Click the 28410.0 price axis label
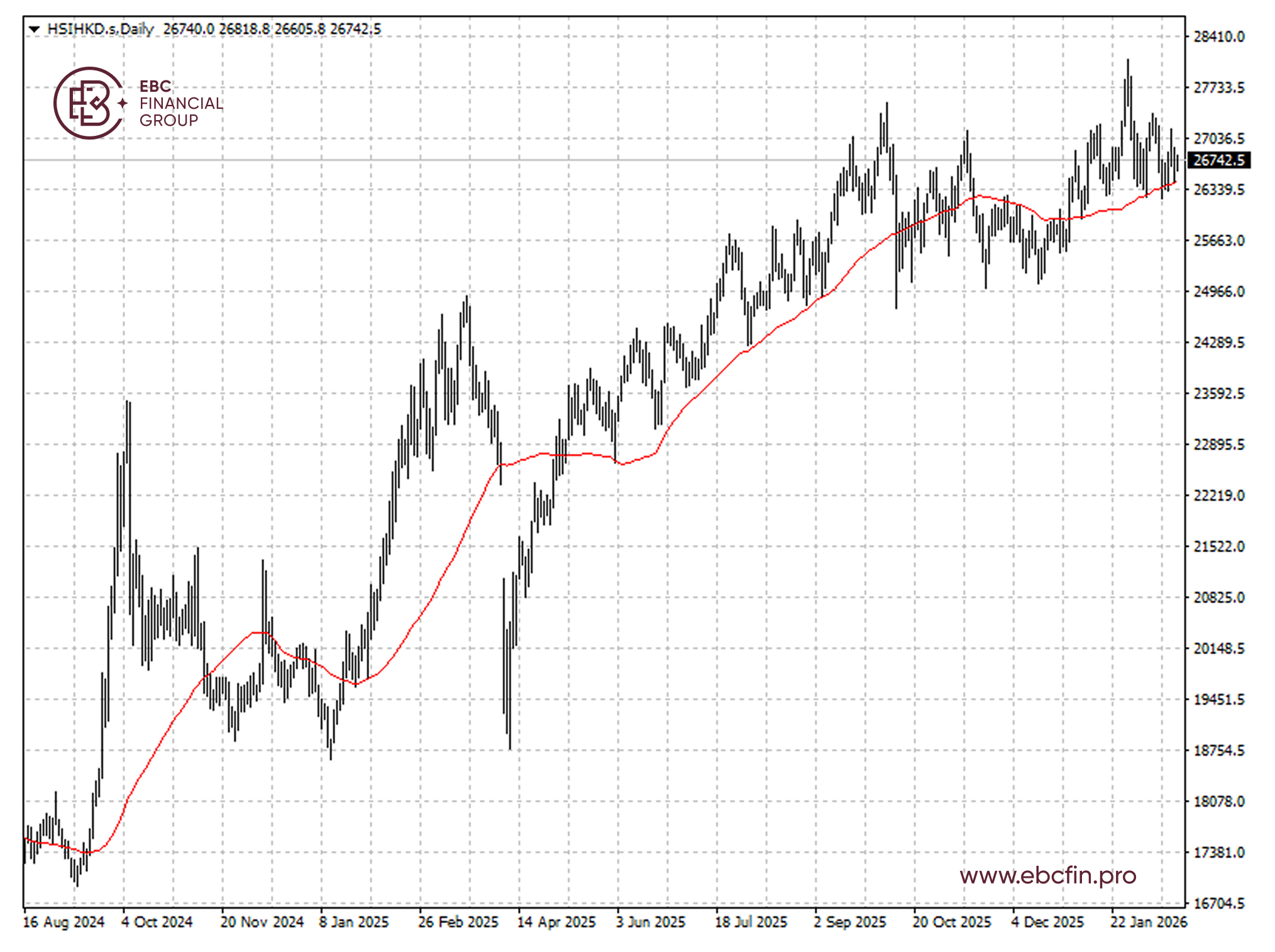The image size is (1275, 952). pyautogui.click(x=1218, y=37)
